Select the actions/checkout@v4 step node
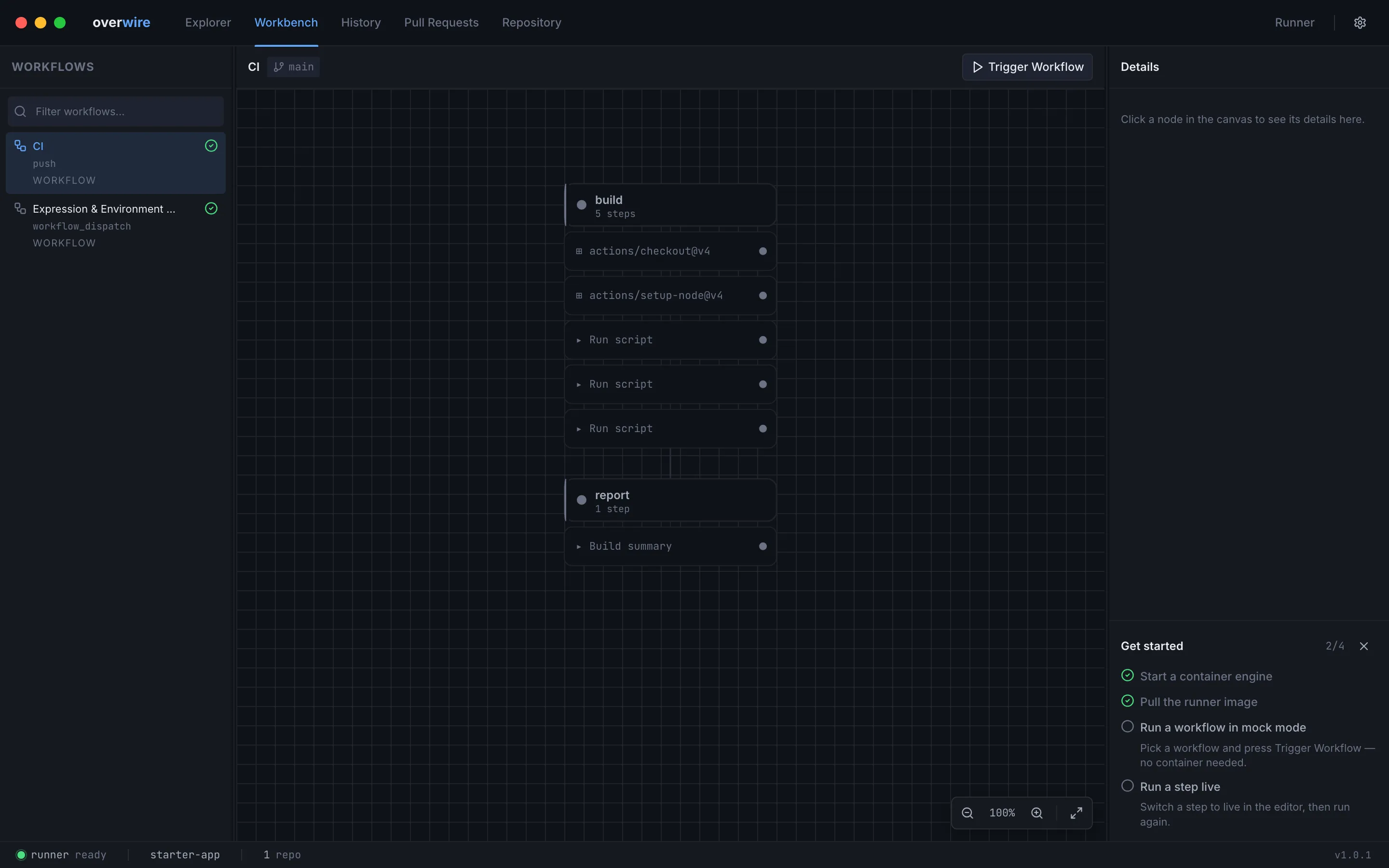The image size is (1389, 868). coord(670,251)
